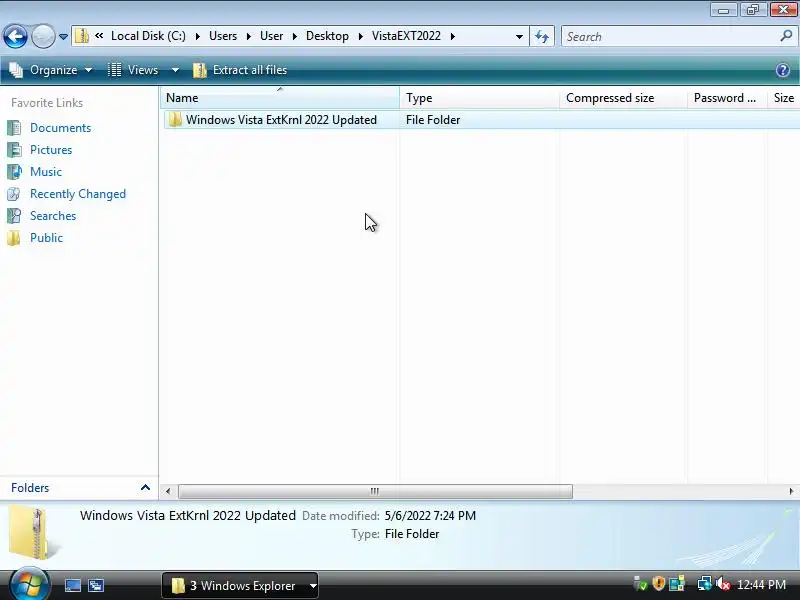The width and height of the screenshot is (800, 600).
Task: Sort by Password column header
Action: point(728,97)
